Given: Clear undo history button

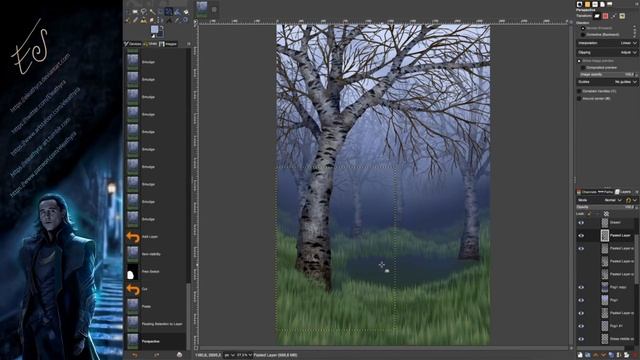Looking at the screenshot, I should tap(179, 355).
